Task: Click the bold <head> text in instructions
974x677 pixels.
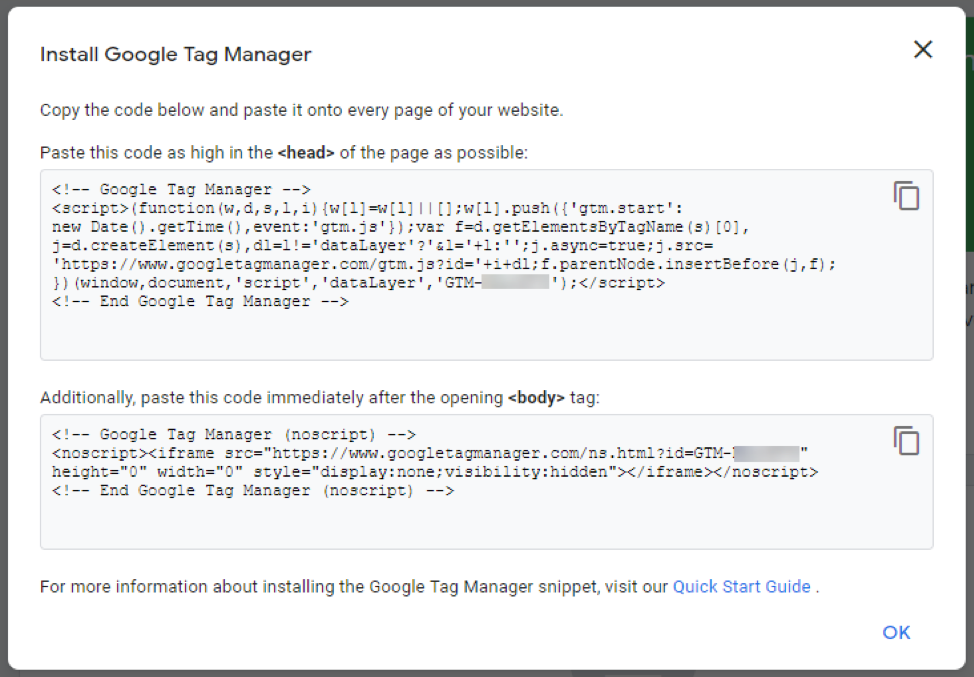Action: coord(306,152)
